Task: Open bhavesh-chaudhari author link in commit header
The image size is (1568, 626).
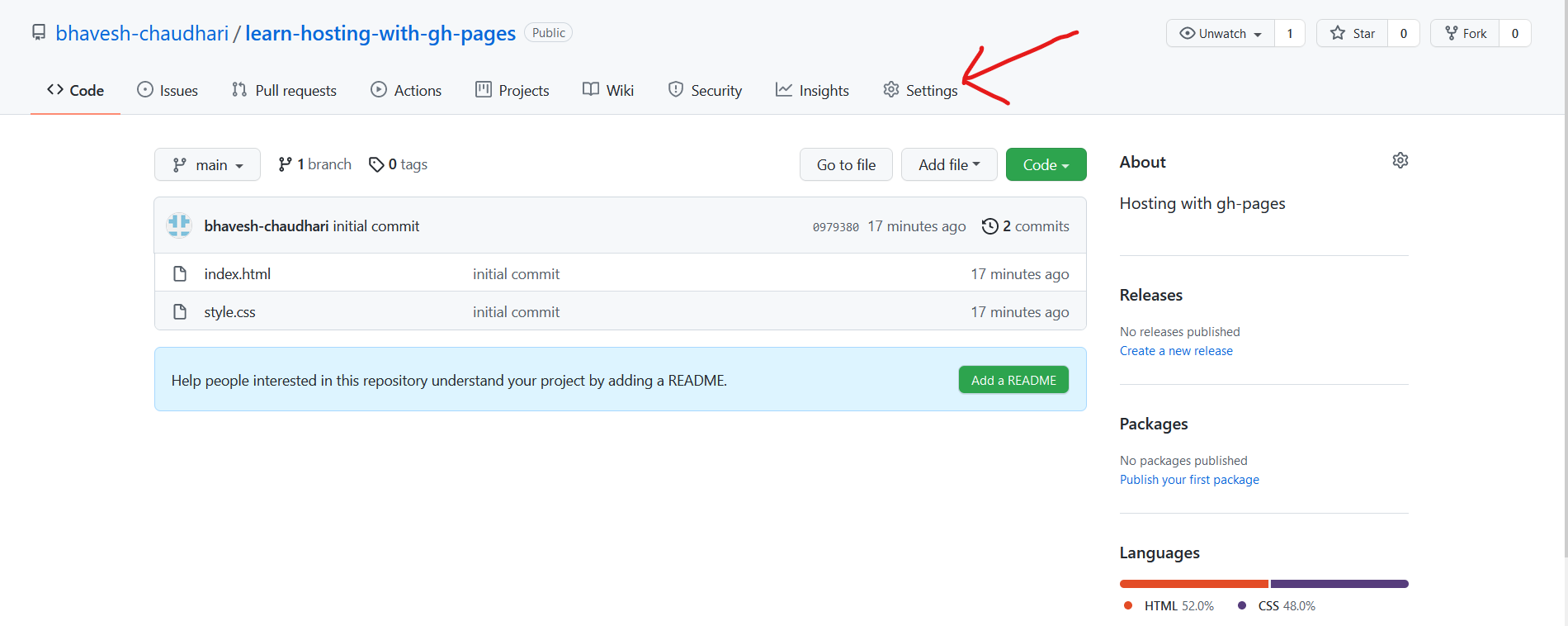Action: (x=267, y=226)
